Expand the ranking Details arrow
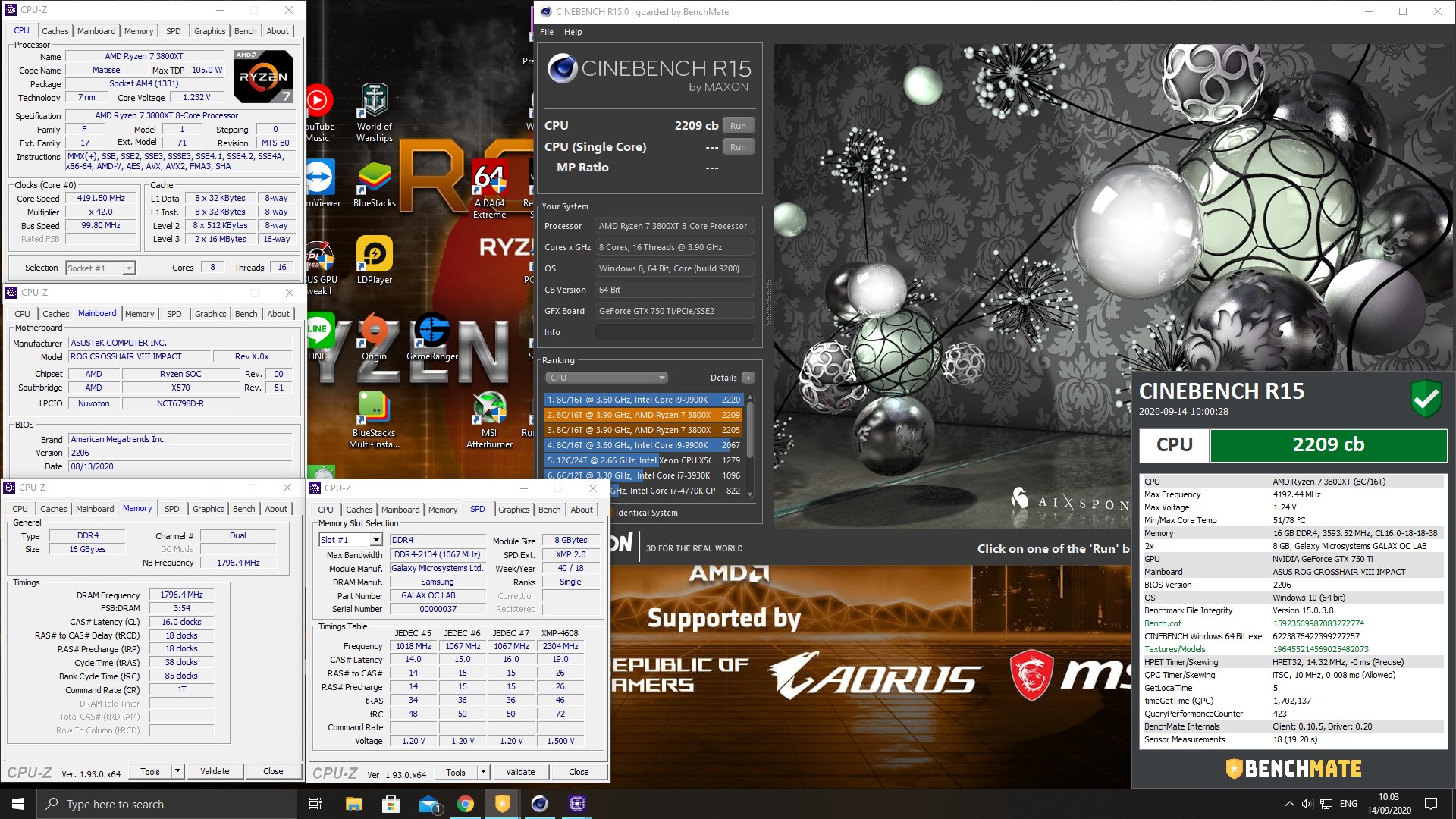Image resolution: width=1456 pixels, height=819 pixels. click(748, 378)
